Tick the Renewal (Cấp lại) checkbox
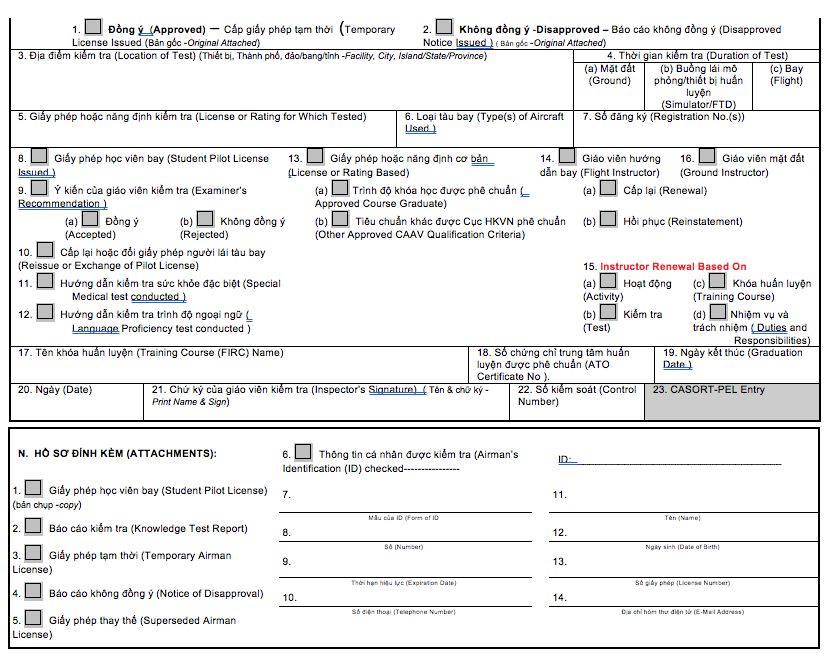Screen dimensions: 829x657 pos(607,187)
